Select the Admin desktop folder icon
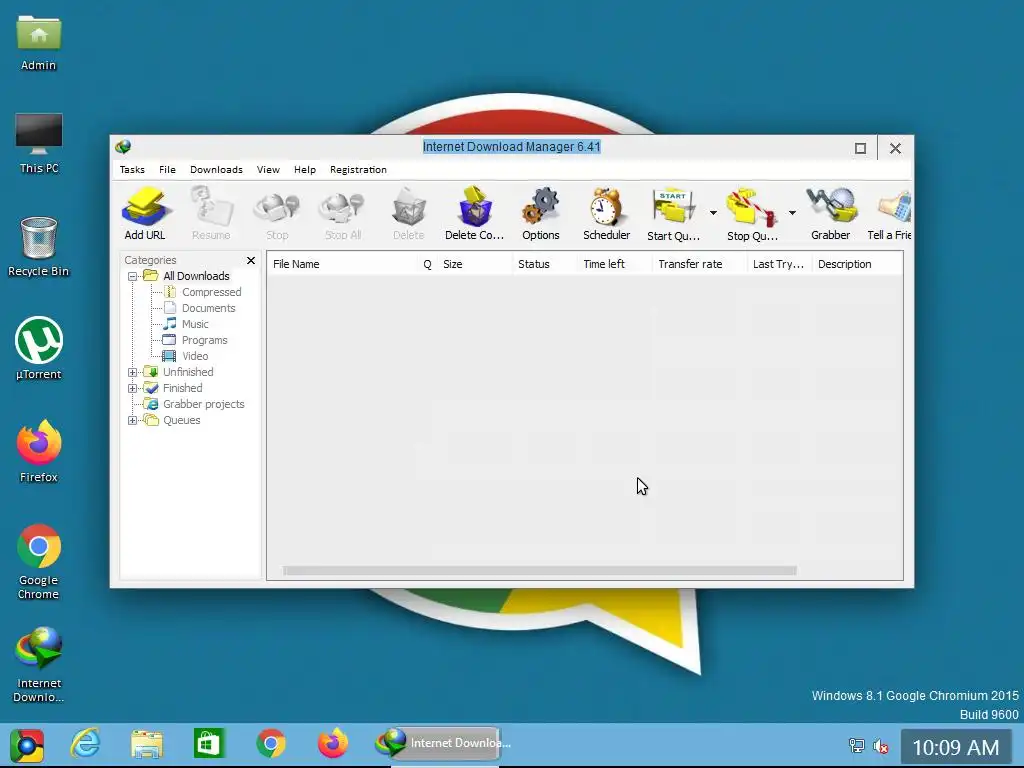1024x768 pixels. coord(39,42)
